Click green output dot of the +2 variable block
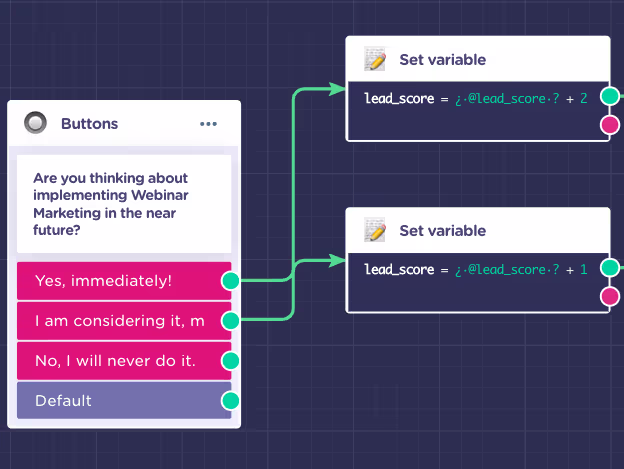This screenshot has height=469, width=624. (x=610, y=96)
